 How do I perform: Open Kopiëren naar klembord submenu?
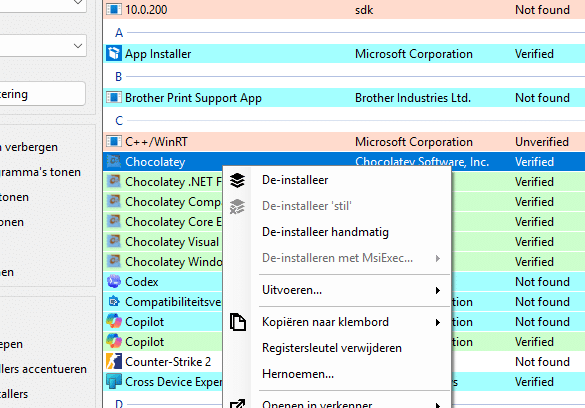click(325, 322)
